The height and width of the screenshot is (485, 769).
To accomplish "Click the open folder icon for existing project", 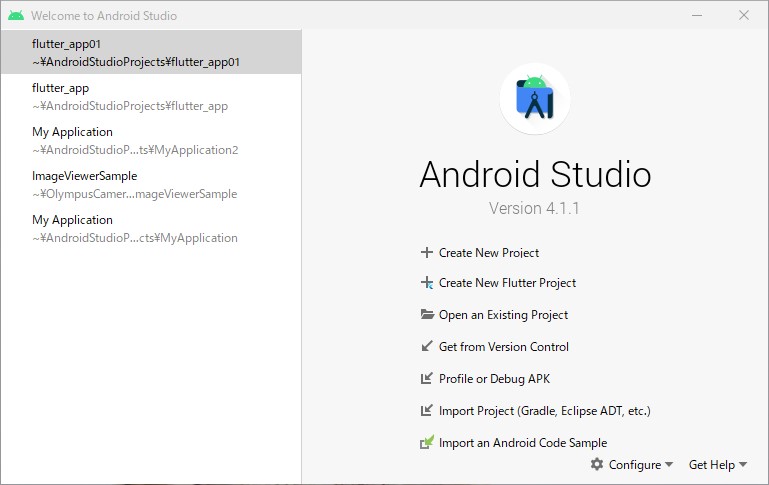I will (x=427, y=314).
